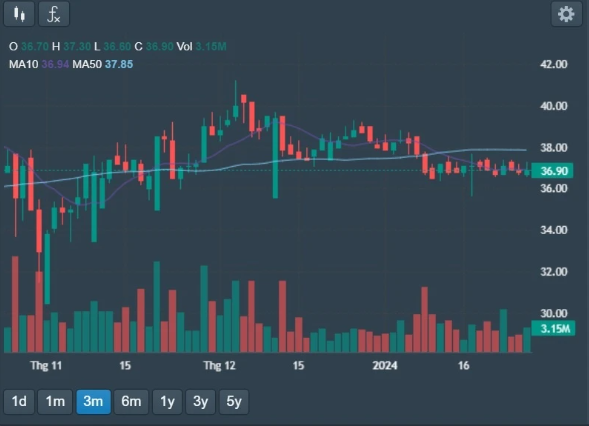Switch to the 1m time range
Viewport: 589px width, 426px height.
55,402
